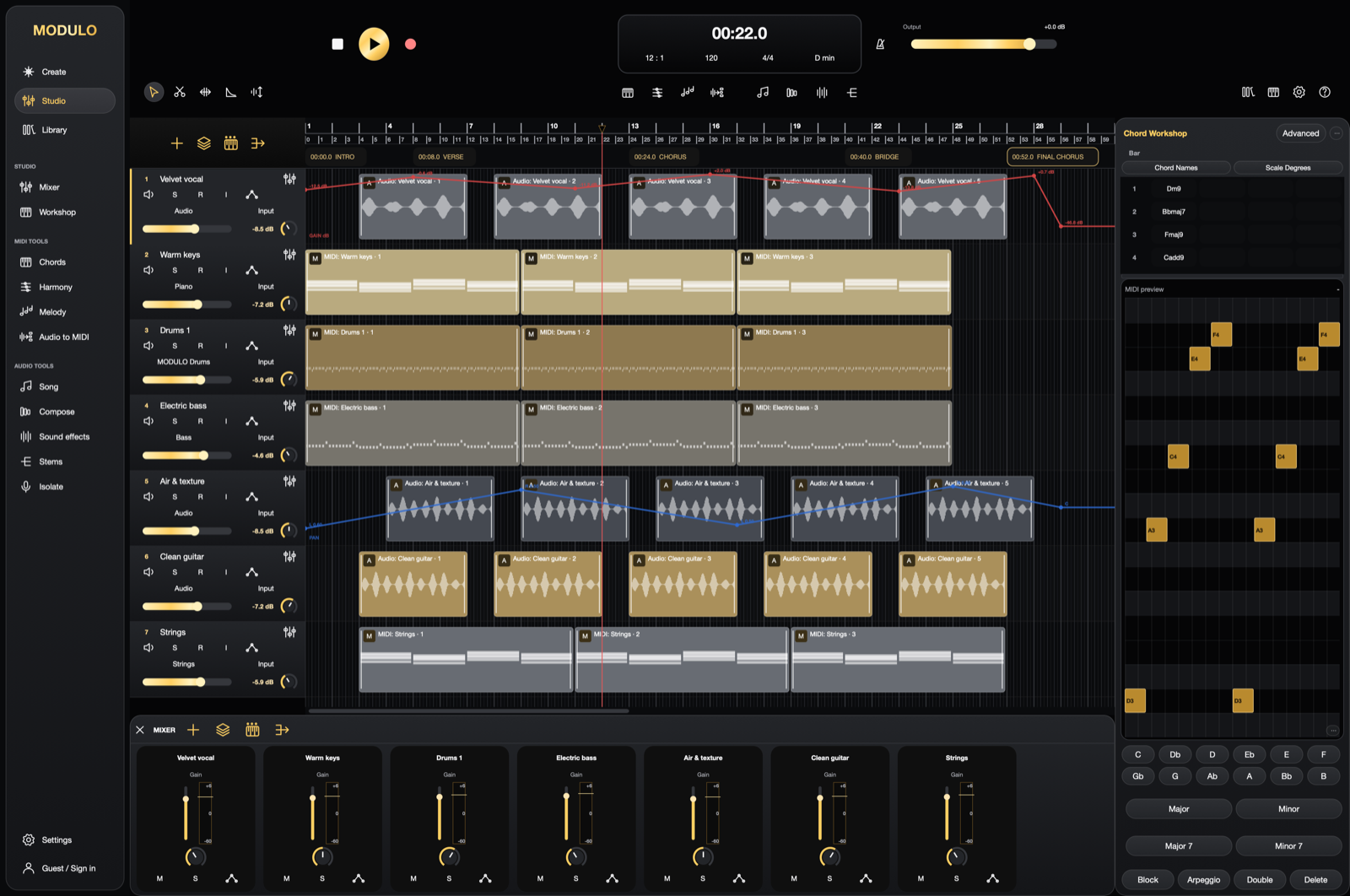The width and height of the screenshot is (1350, 896).
Task: Click the metronome icon by the output slider
Action: click(880, 44)
